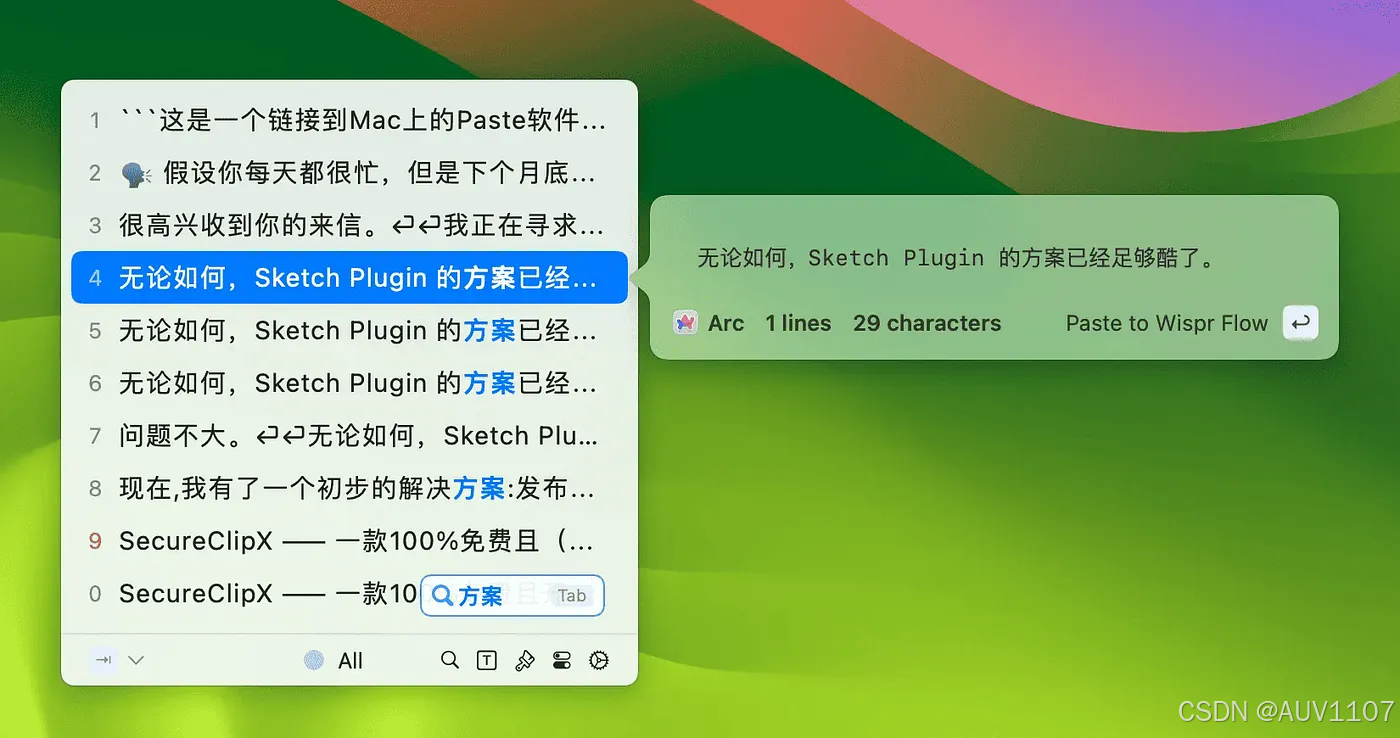Click the magnifier icon inside search field

point(442,596)
